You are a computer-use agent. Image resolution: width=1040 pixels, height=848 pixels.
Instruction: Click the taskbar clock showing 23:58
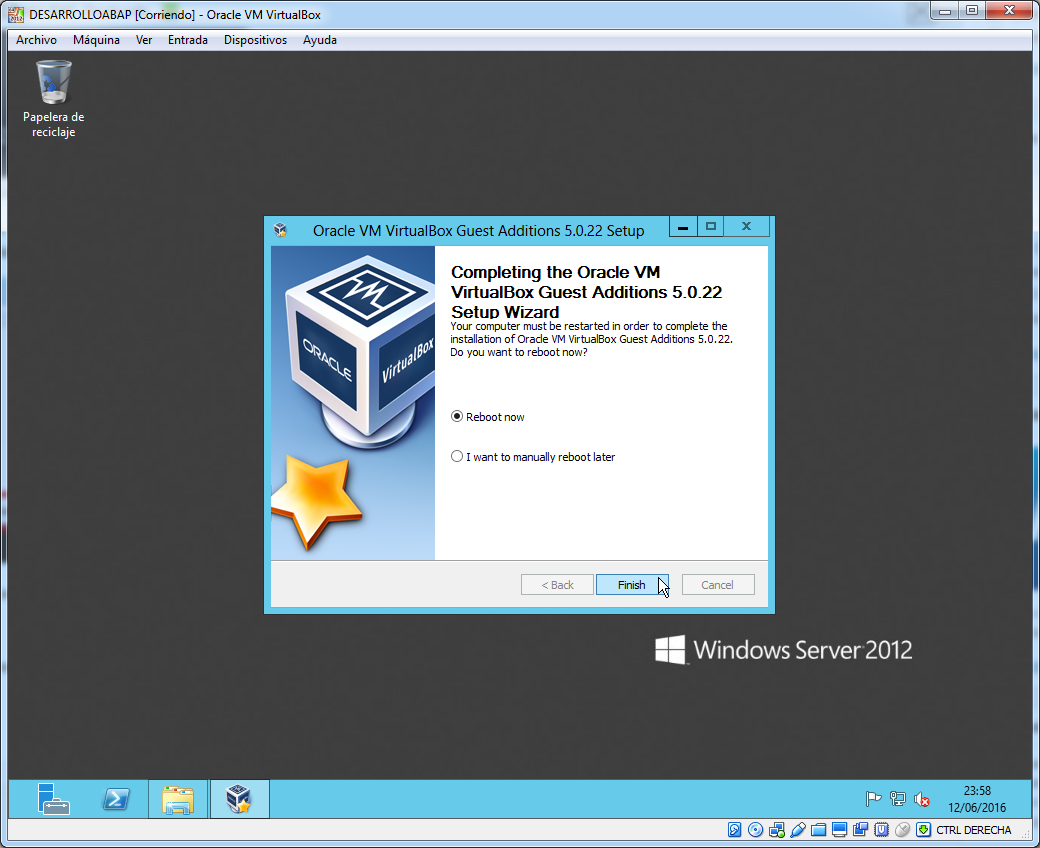977,799
